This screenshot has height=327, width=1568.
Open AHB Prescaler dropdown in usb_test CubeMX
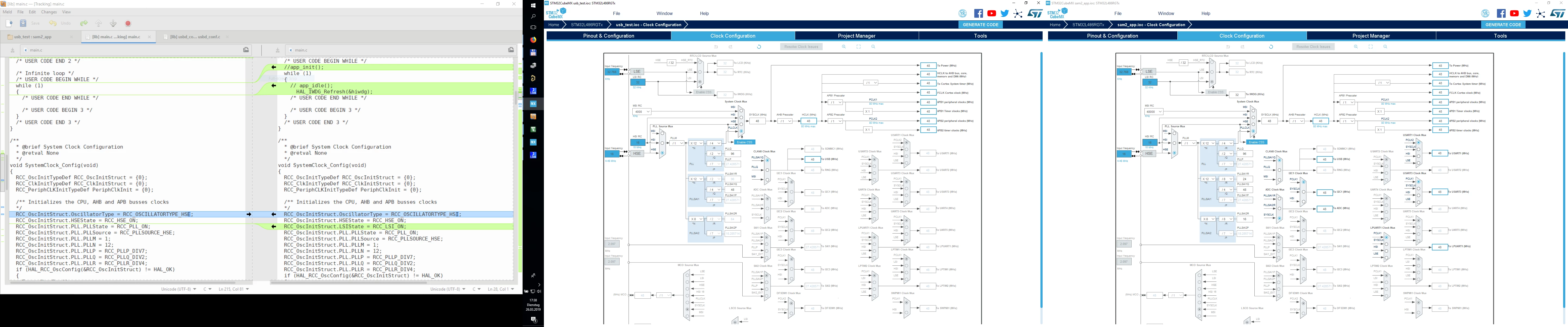(785, 121)
